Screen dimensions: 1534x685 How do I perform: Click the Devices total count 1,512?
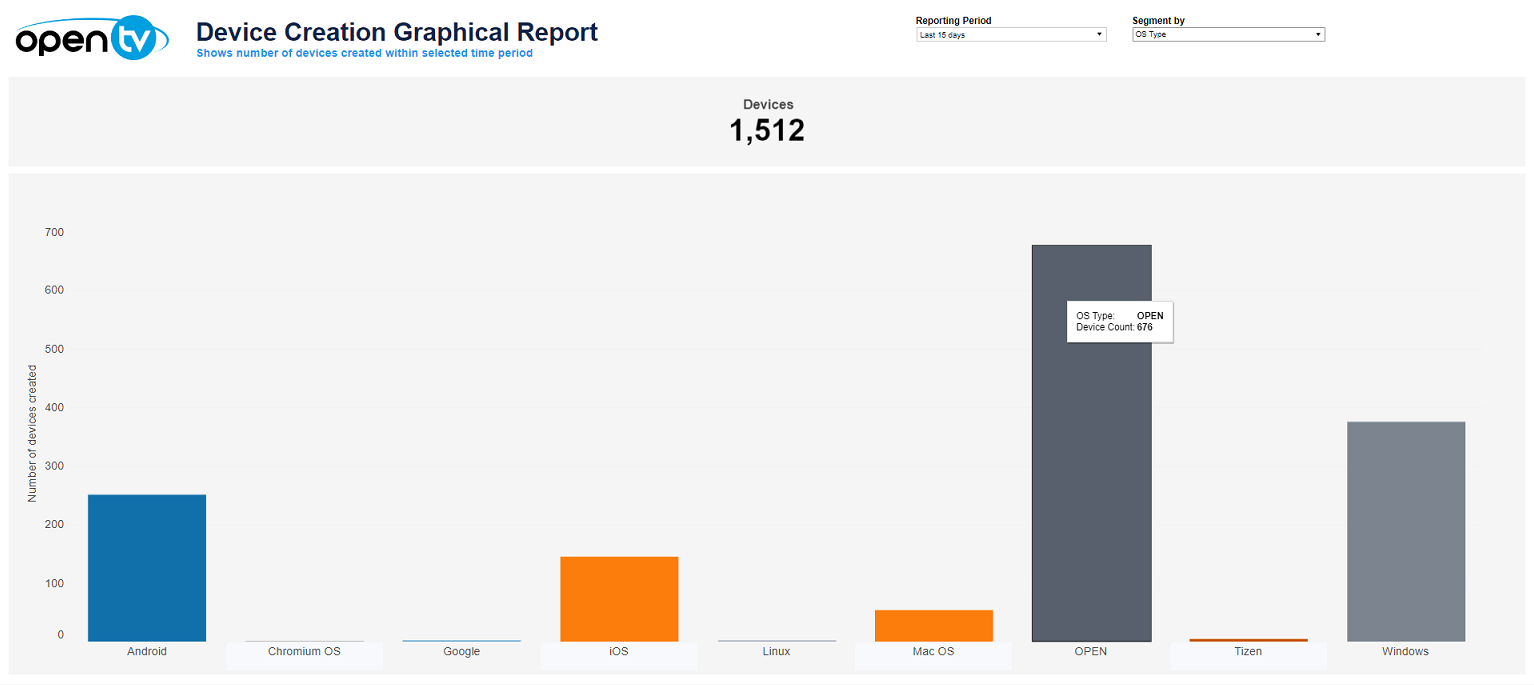[767, 131]
